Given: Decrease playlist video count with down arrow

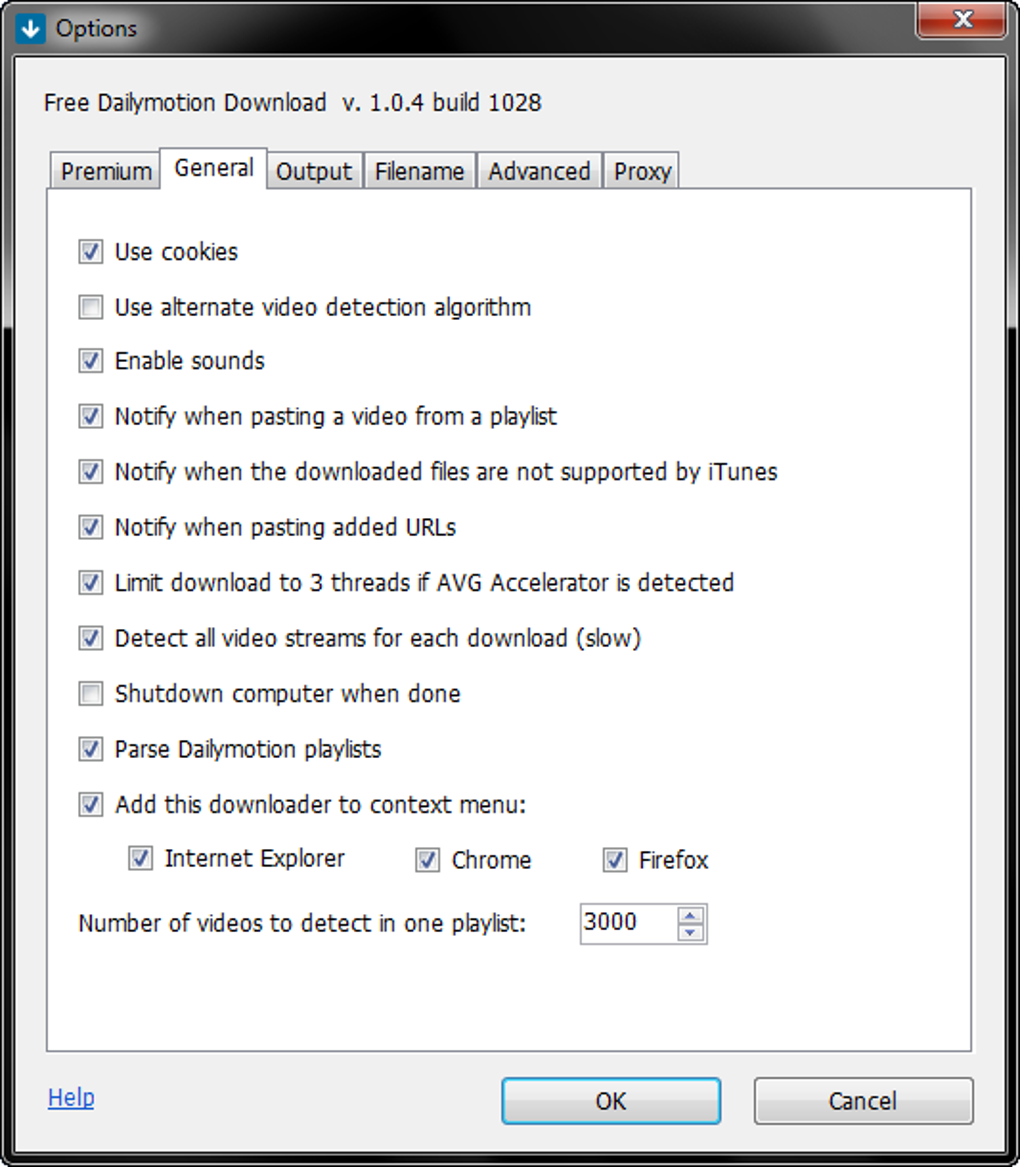Looking at the screenshot, I should (691, 932).
